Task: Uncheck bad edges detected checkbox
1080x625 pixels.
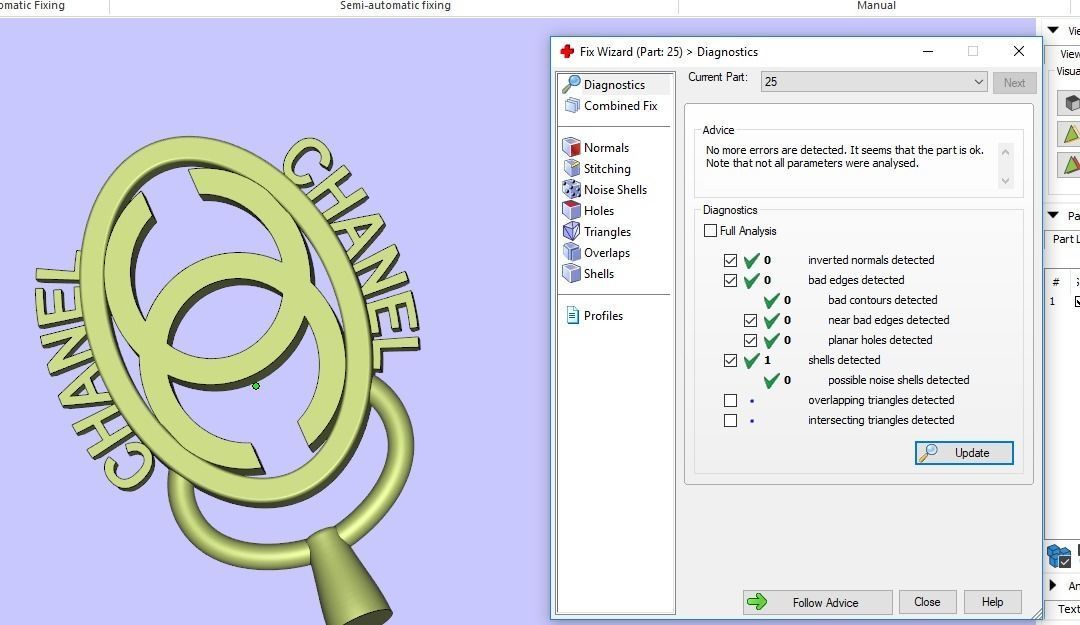Action: pyautogui.click(x=730, y=280)
